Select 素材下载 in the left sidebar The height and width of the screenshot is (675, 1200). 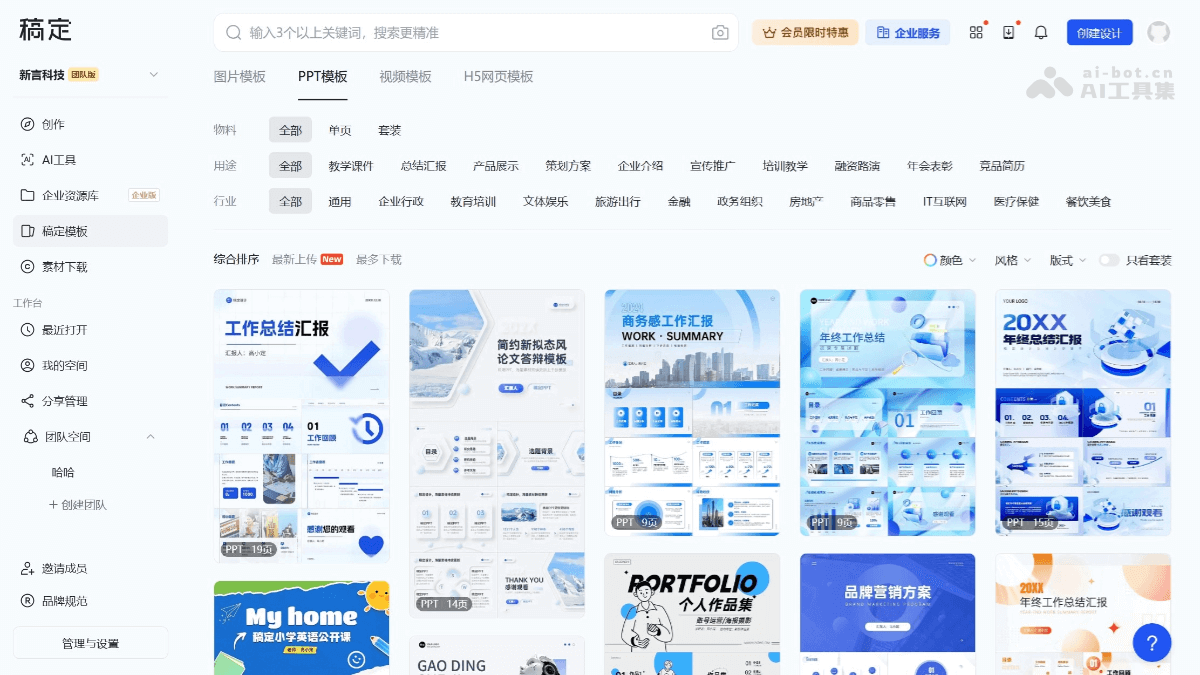[x=60, y=266]
